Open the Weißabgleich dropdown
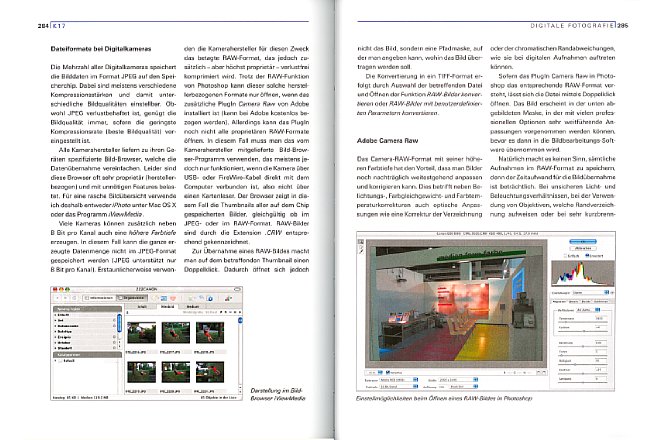The width and height of the screenshot is (668, 440). (588, 310)
